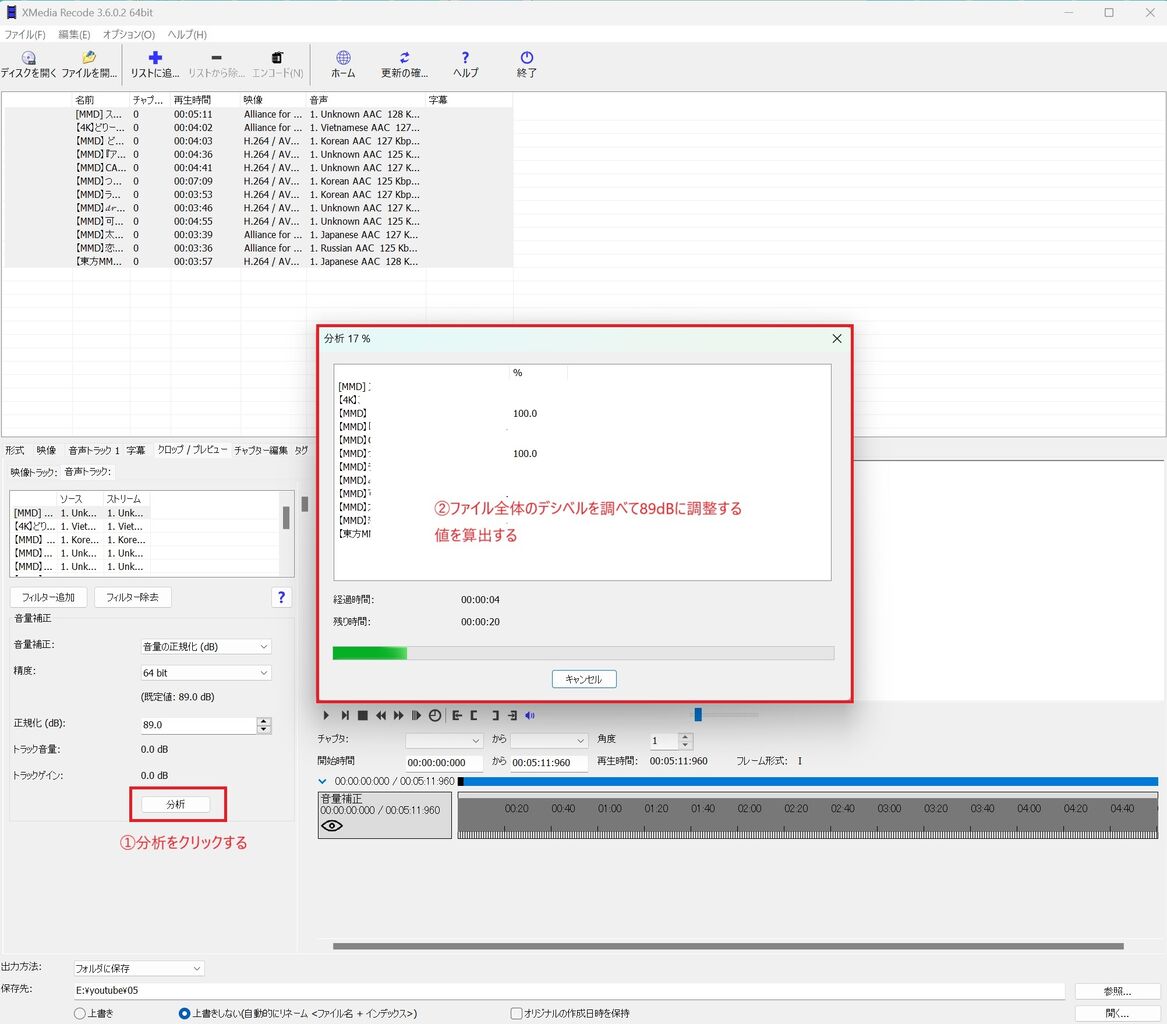Open the 出力方法 フォルダに保存 dropdown
Image resolution: width=1167 pixels, height=1024 pixels.
click(138, 968)
